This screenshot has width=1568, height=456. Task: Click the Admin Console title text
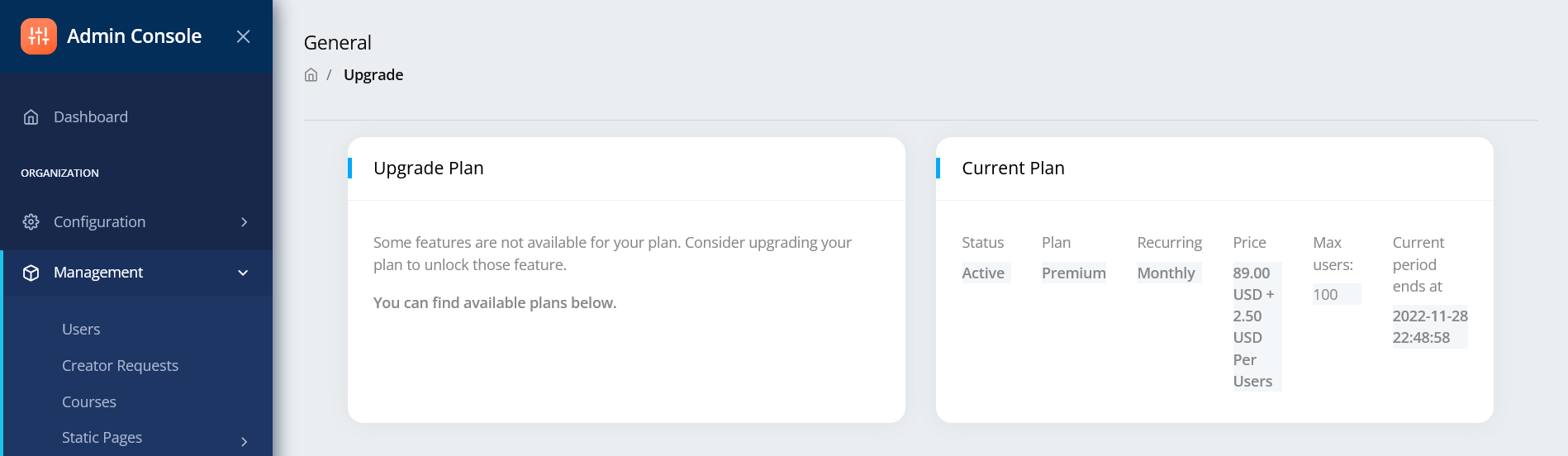point(134,36)
